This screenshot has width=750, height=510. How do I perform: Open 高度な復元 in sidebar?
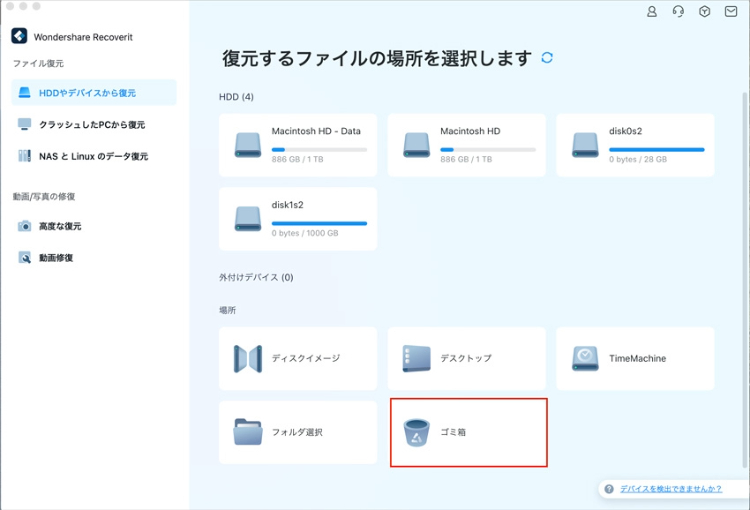(94, 226)
